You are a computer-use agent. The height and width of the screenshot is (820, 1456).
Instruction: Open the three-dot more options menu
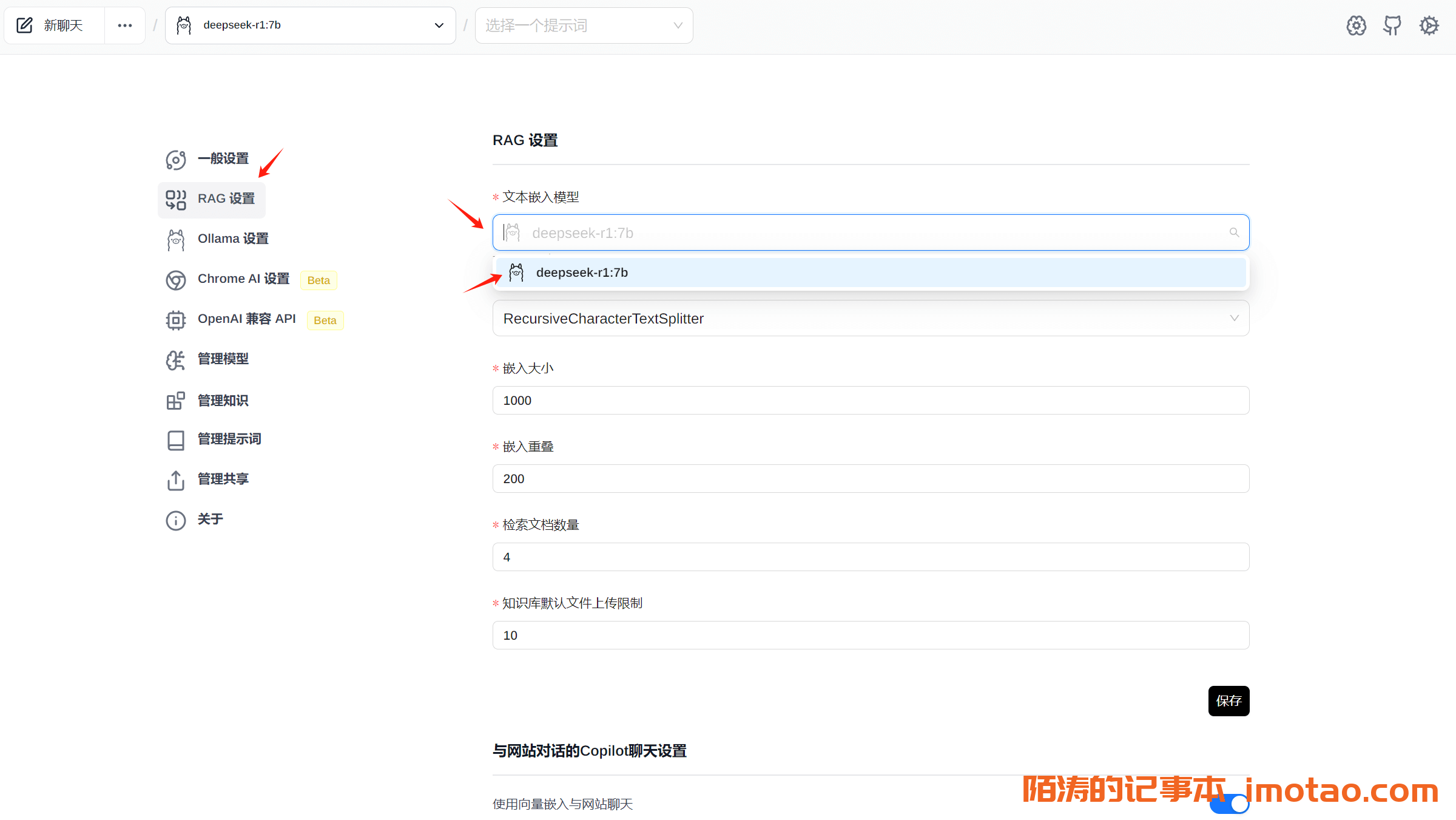[x=125, y=25]
